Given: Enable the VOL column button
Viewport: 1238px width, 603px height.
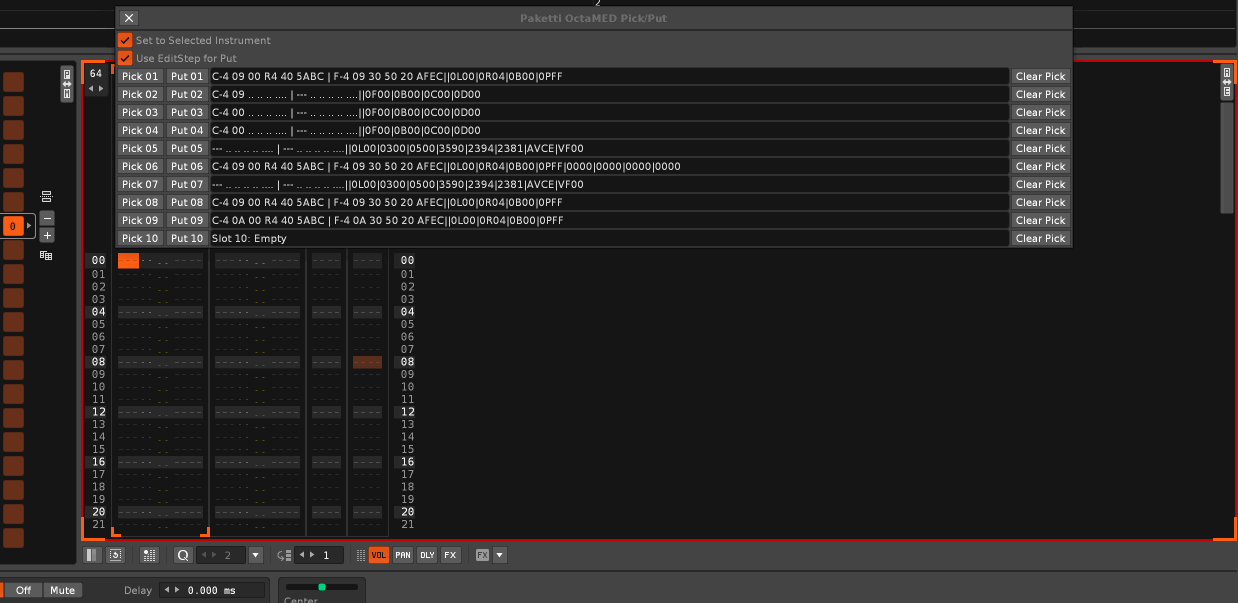Looking at the screenshot, I should pos(379,555).
